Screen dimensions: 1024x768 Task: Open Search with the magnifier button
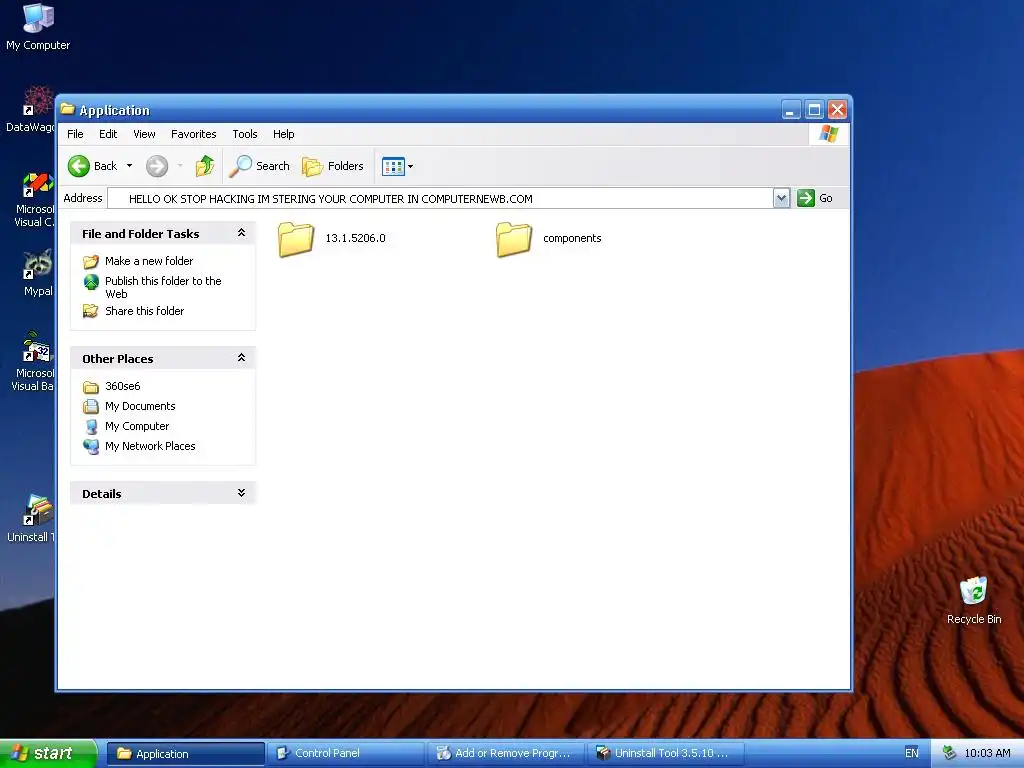[x=259, y=166]
